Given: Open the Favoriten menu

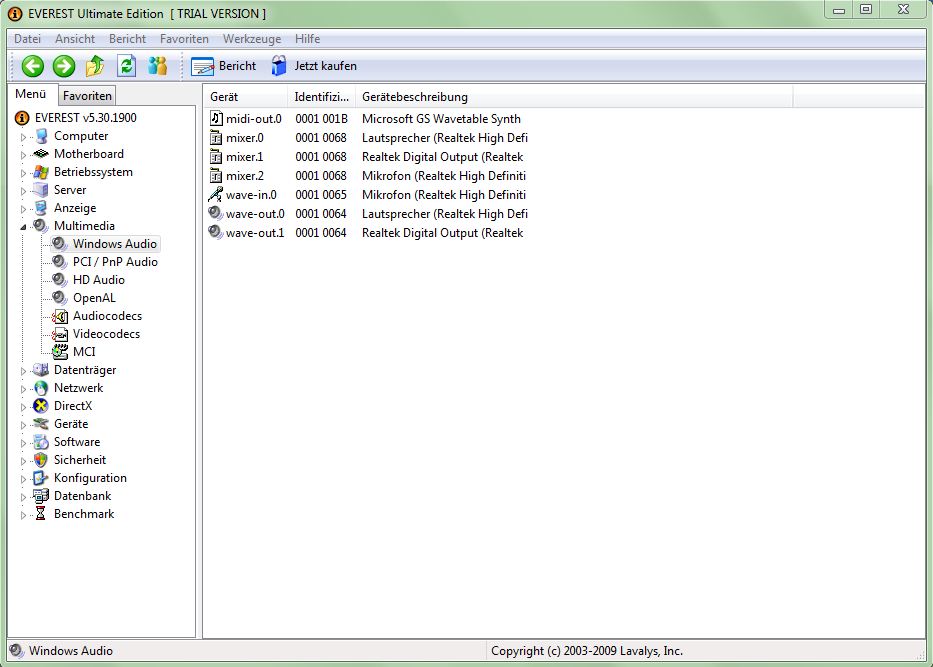Looking at the screenshot, I should (184, 39).
